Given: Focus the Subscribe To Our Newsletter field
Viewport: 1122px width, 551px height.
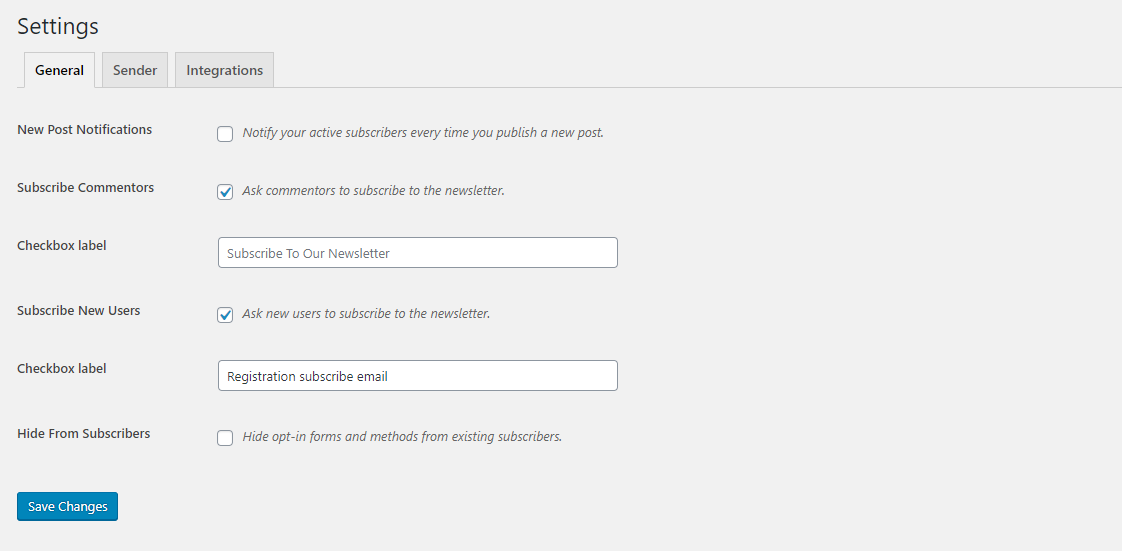Looking at the screenshot, I should (417, 253).
